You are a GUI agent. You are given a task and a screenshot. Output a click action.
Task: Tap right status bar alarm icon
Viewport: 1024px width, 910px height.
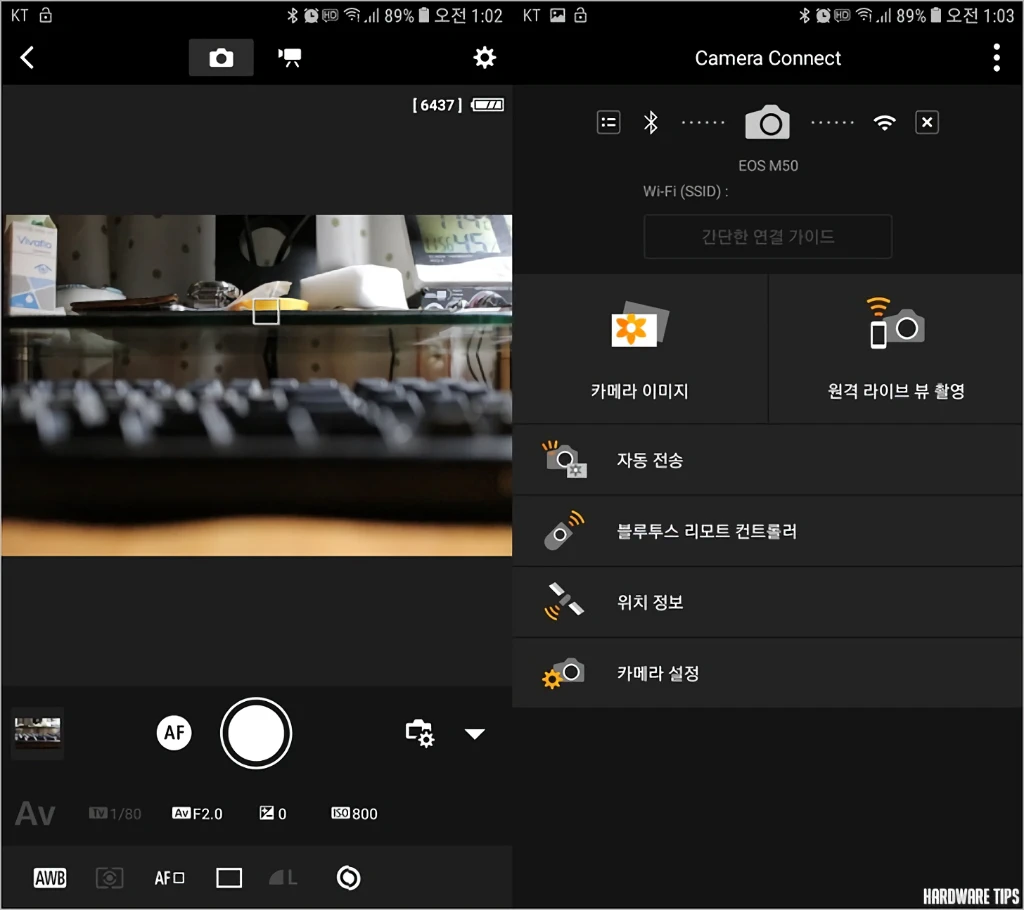(x=823, y=15)
